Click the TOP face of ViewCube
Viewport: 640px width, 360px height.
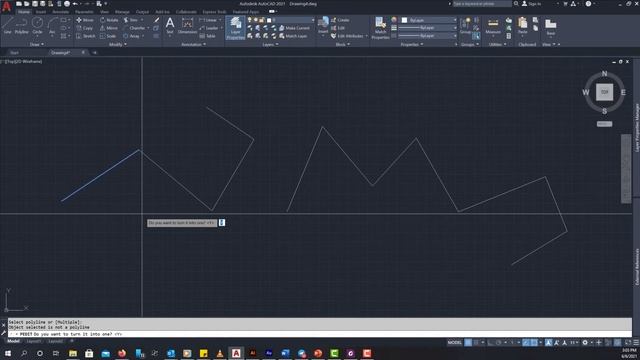click(604, 92)
